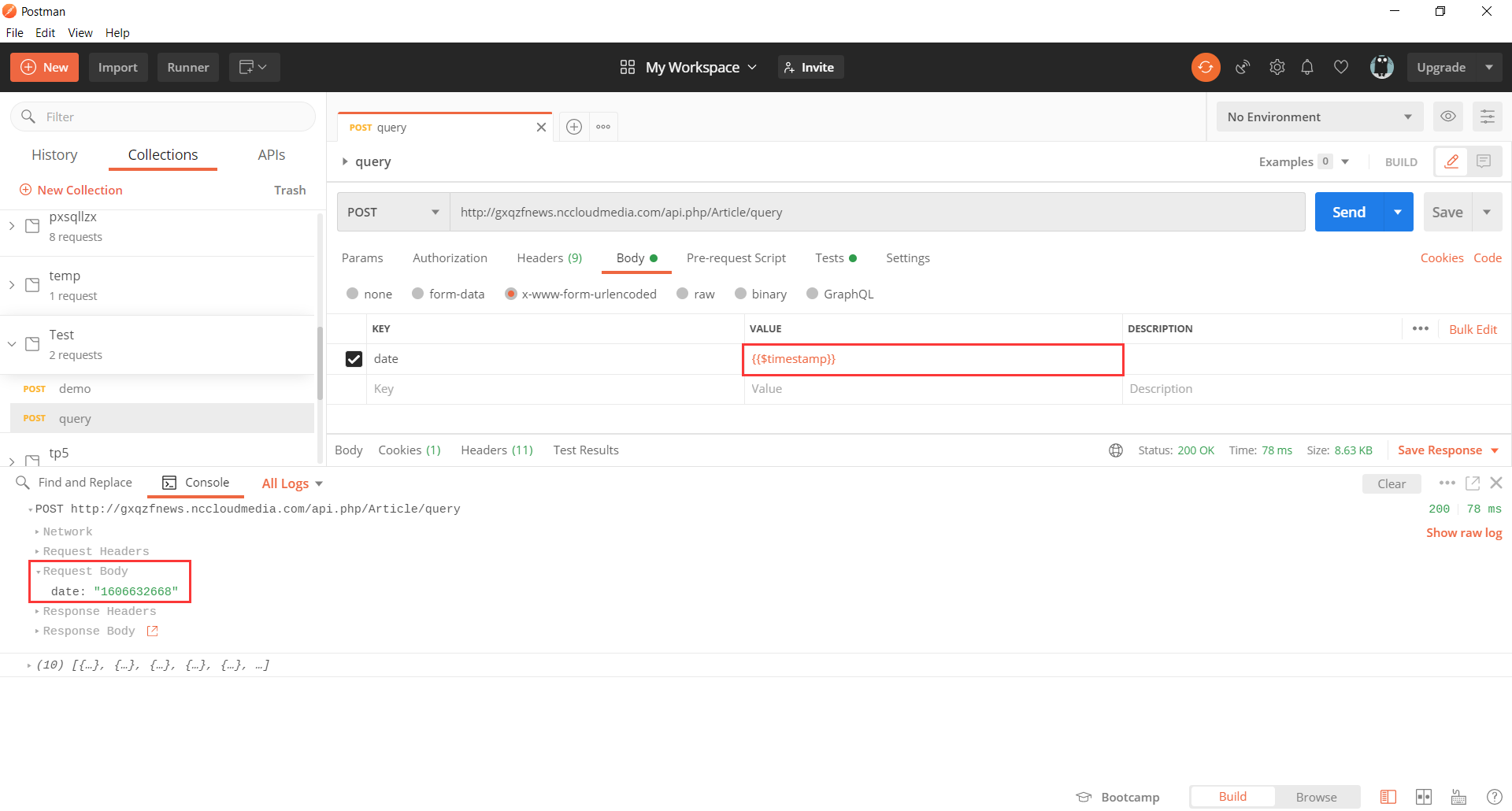Open tab options three-dot menu

click(603, 127)
